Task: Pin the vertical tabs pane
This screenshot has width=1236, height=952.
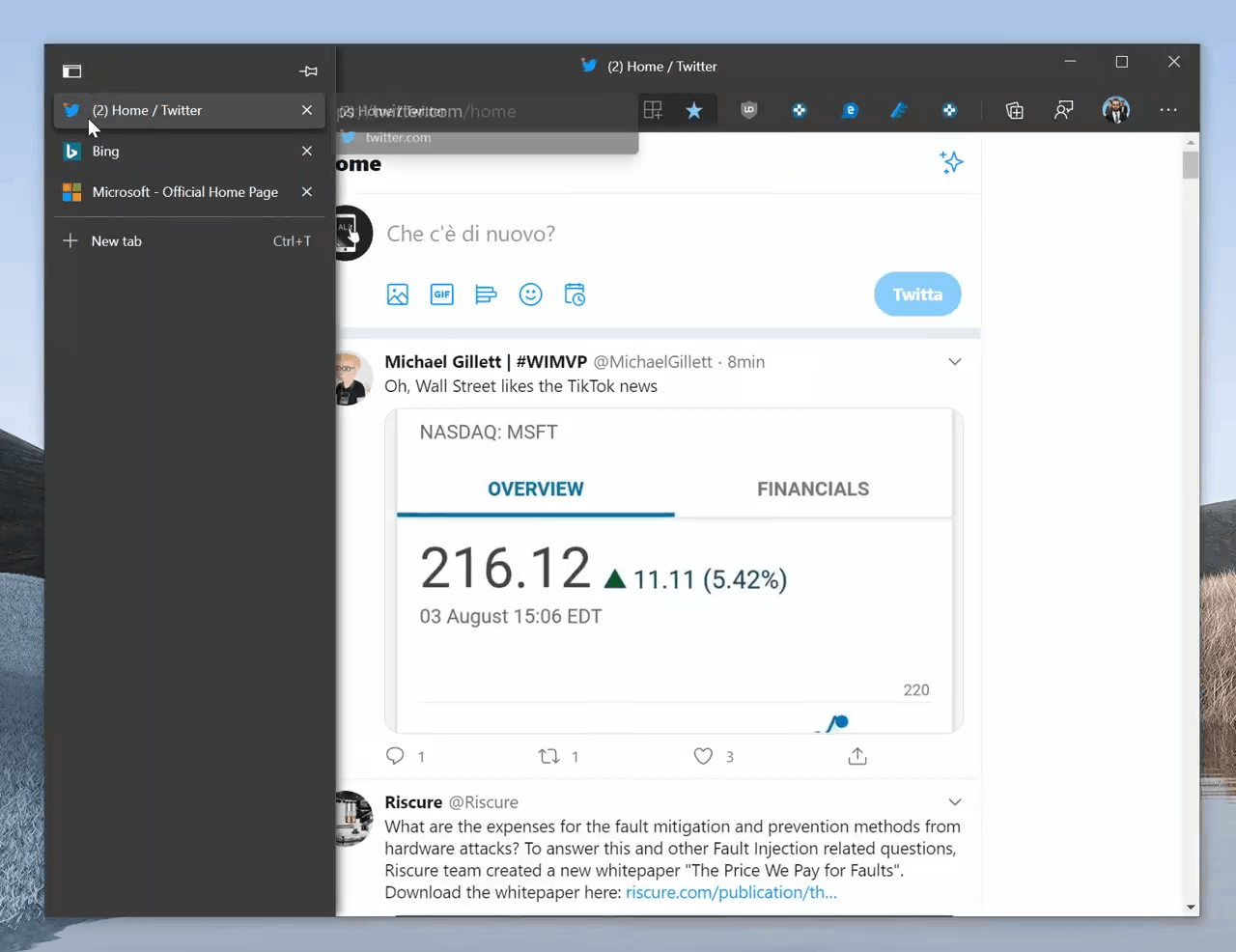Action: click(308, 71)
